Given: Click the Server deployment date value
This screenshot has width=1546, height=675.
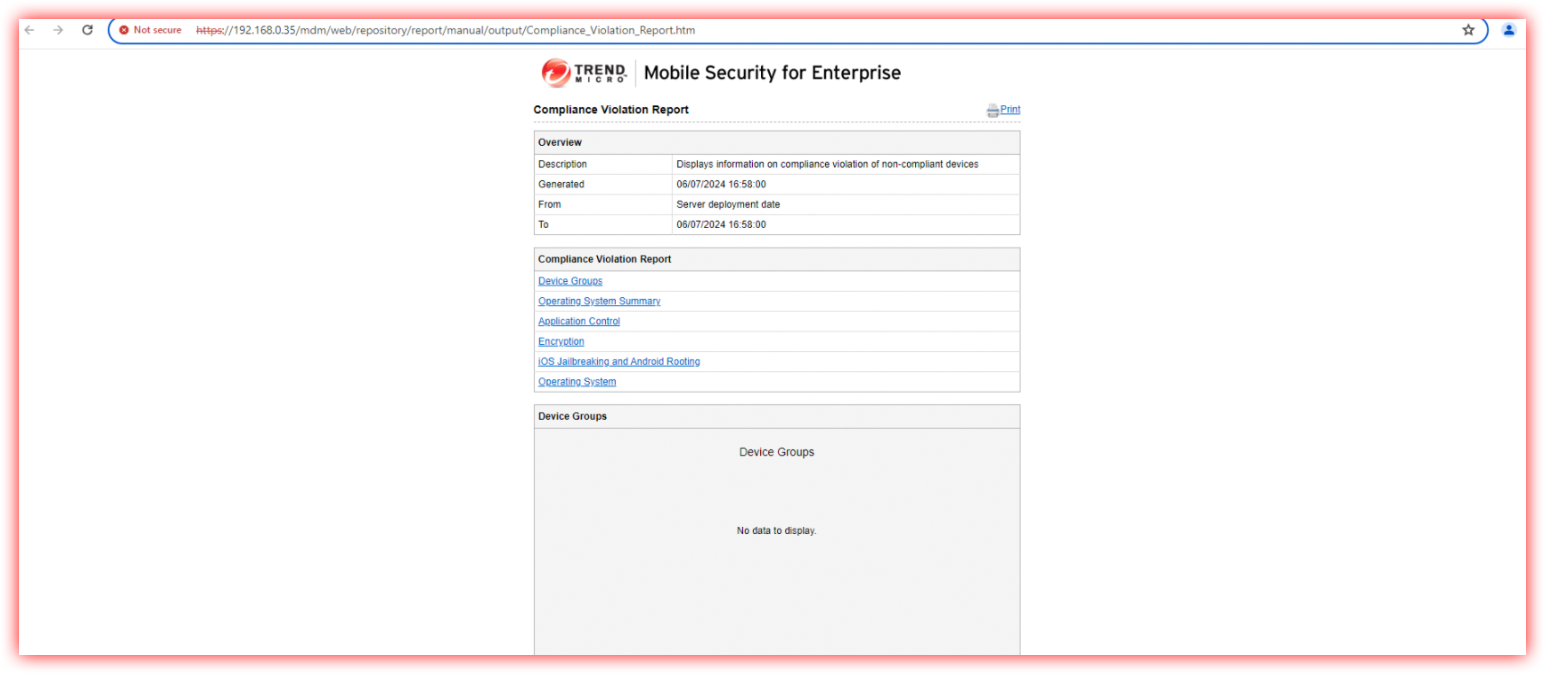Looking at the screenshot, I should coord(728,204).
